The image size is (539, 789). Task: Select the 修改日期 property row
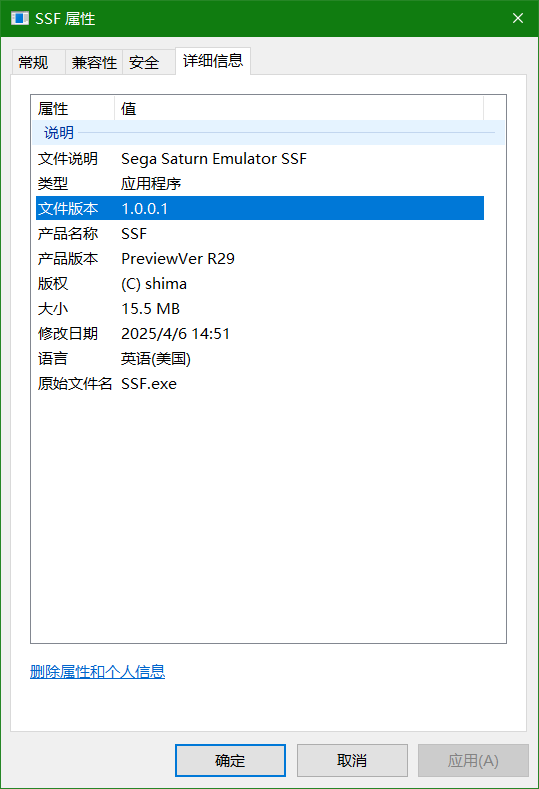[x=260, y=334]
